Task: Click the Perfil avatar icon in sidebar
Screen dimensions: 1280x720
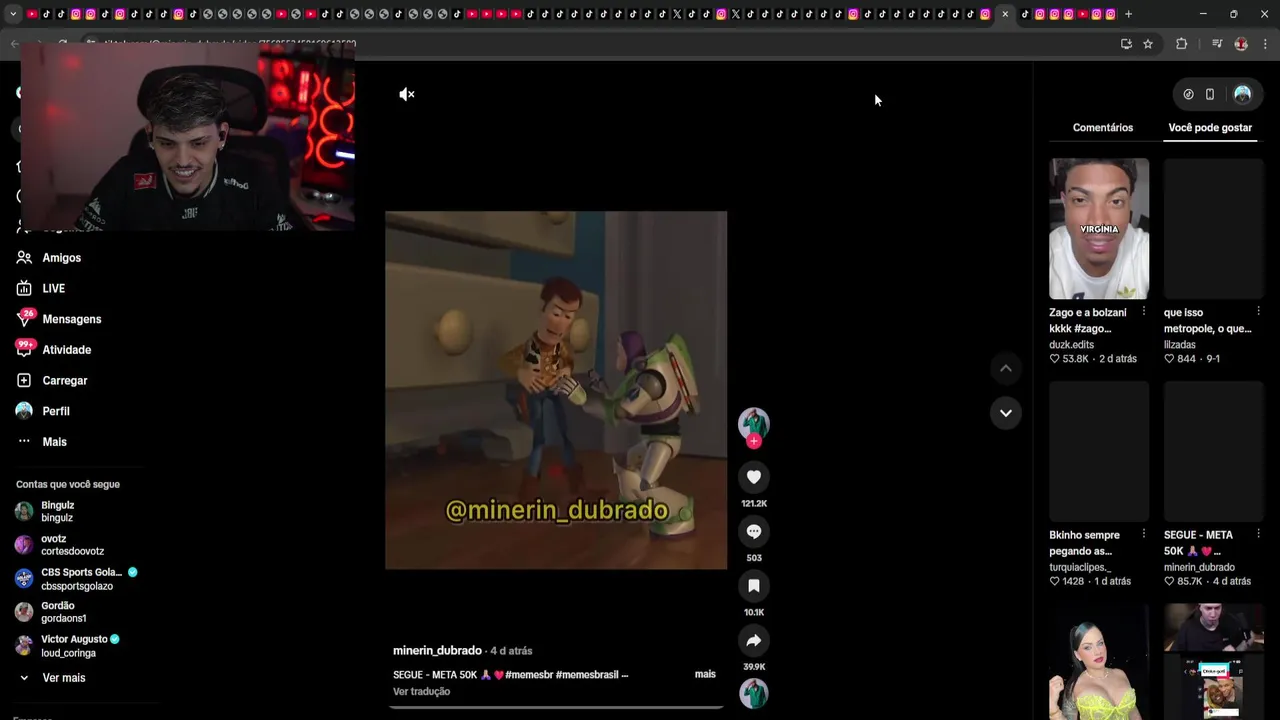Action: click(x=24, y=411)
